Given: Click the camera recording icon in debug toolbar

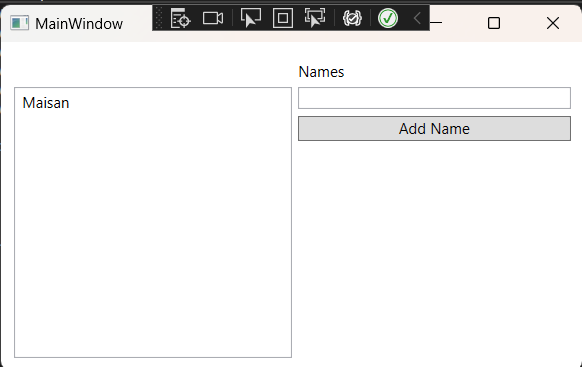Looking at the screenshot, I should tap(213, 18).
